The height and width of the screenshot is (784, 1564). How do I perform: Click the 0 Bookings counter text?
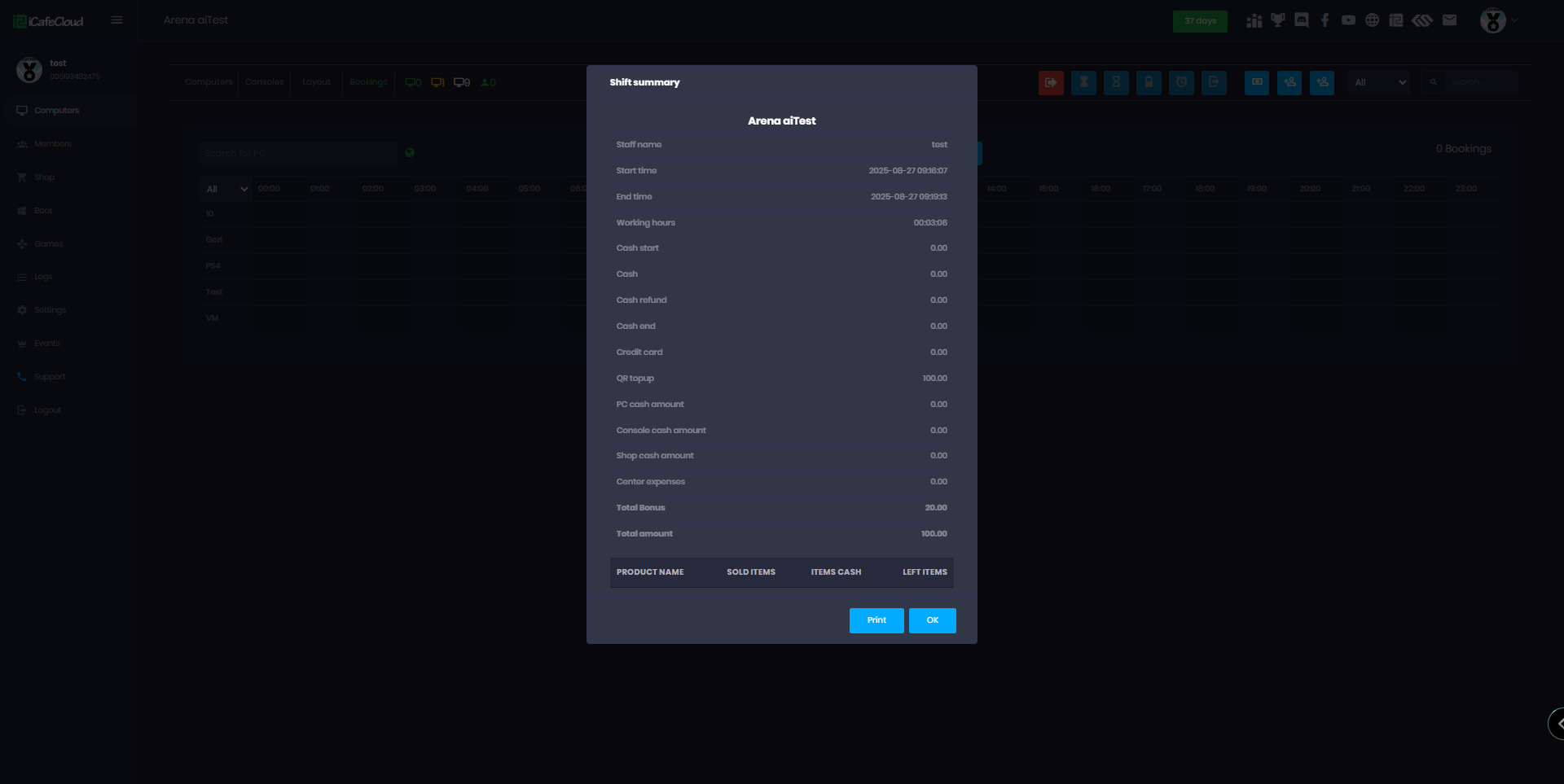click(x=1464, y=149)
